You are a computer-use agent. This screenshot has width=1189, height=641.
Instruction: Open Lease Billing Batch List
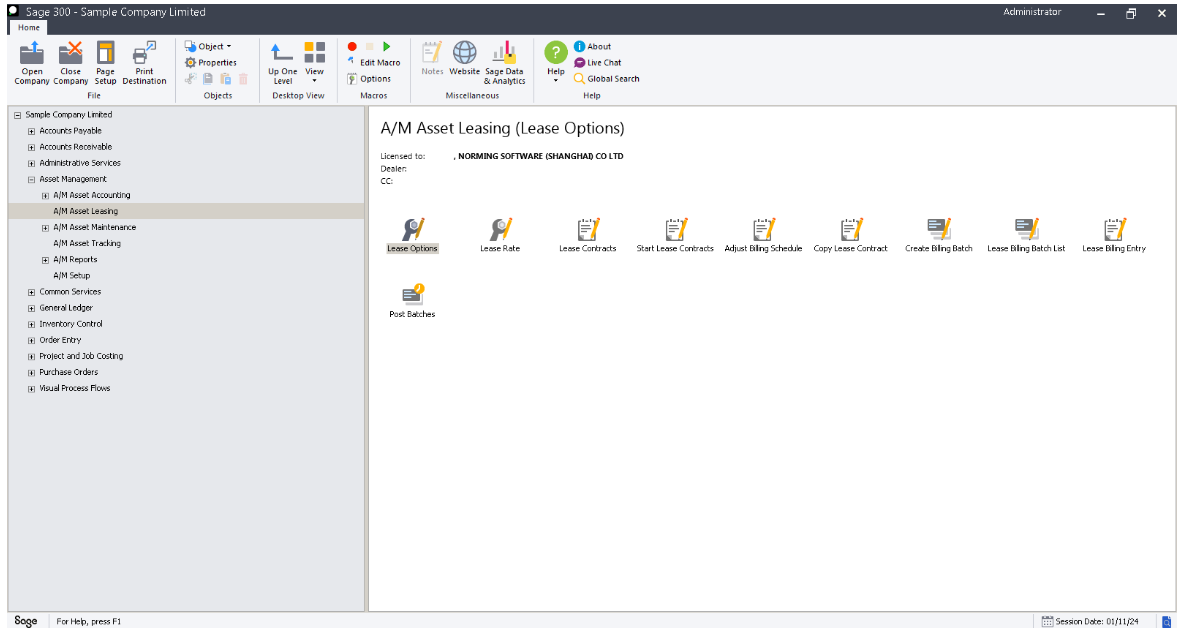[x=1026, y=234]
